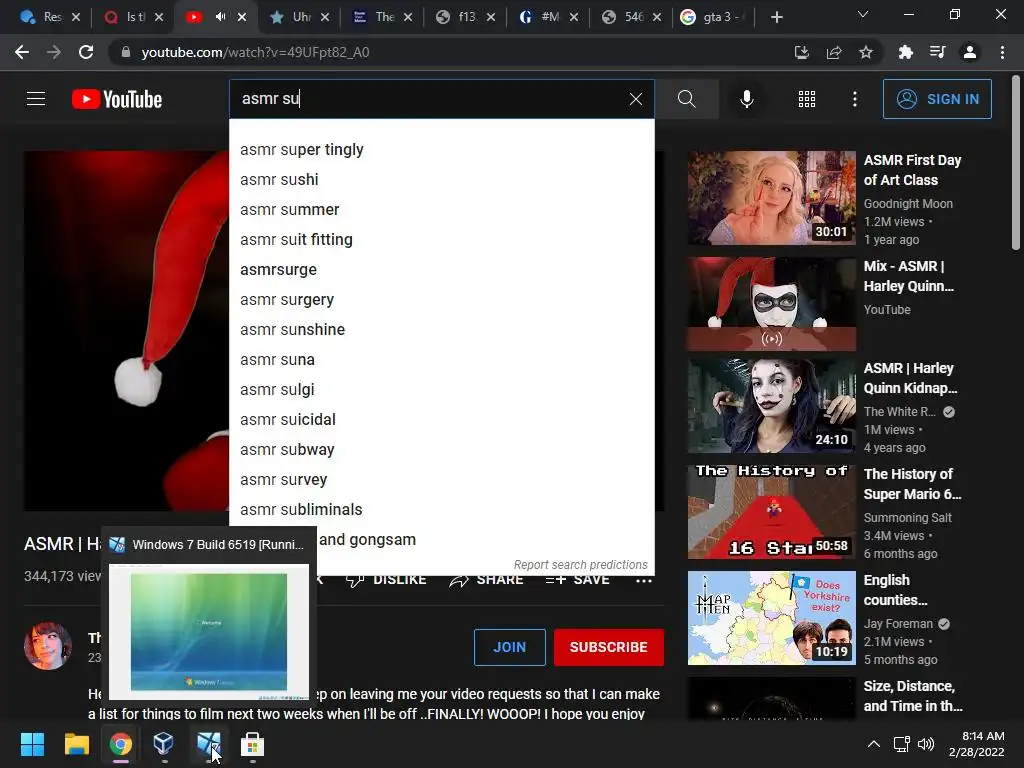The height and width of the screenshot is (768, 1024).
Task: Click the SIGN IN button
Action: click(x=937, y=99)
